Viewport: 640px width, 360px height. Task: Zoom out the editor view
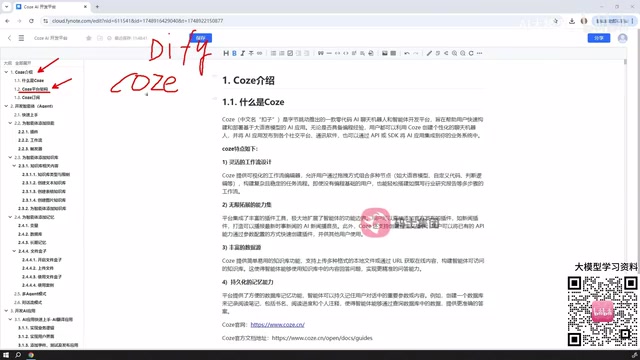462,53
